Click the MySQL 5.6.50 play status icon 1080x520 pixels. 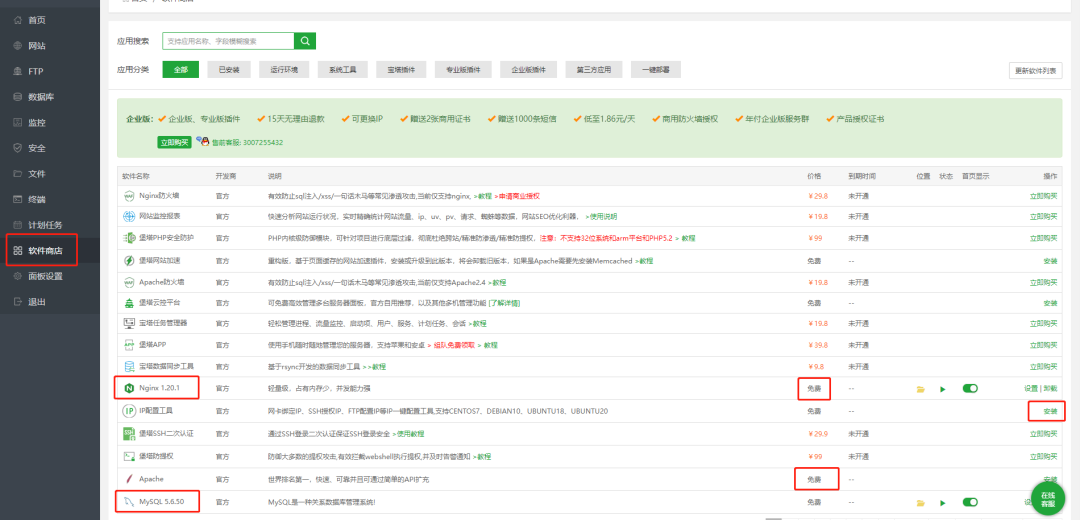click(943, 503)
